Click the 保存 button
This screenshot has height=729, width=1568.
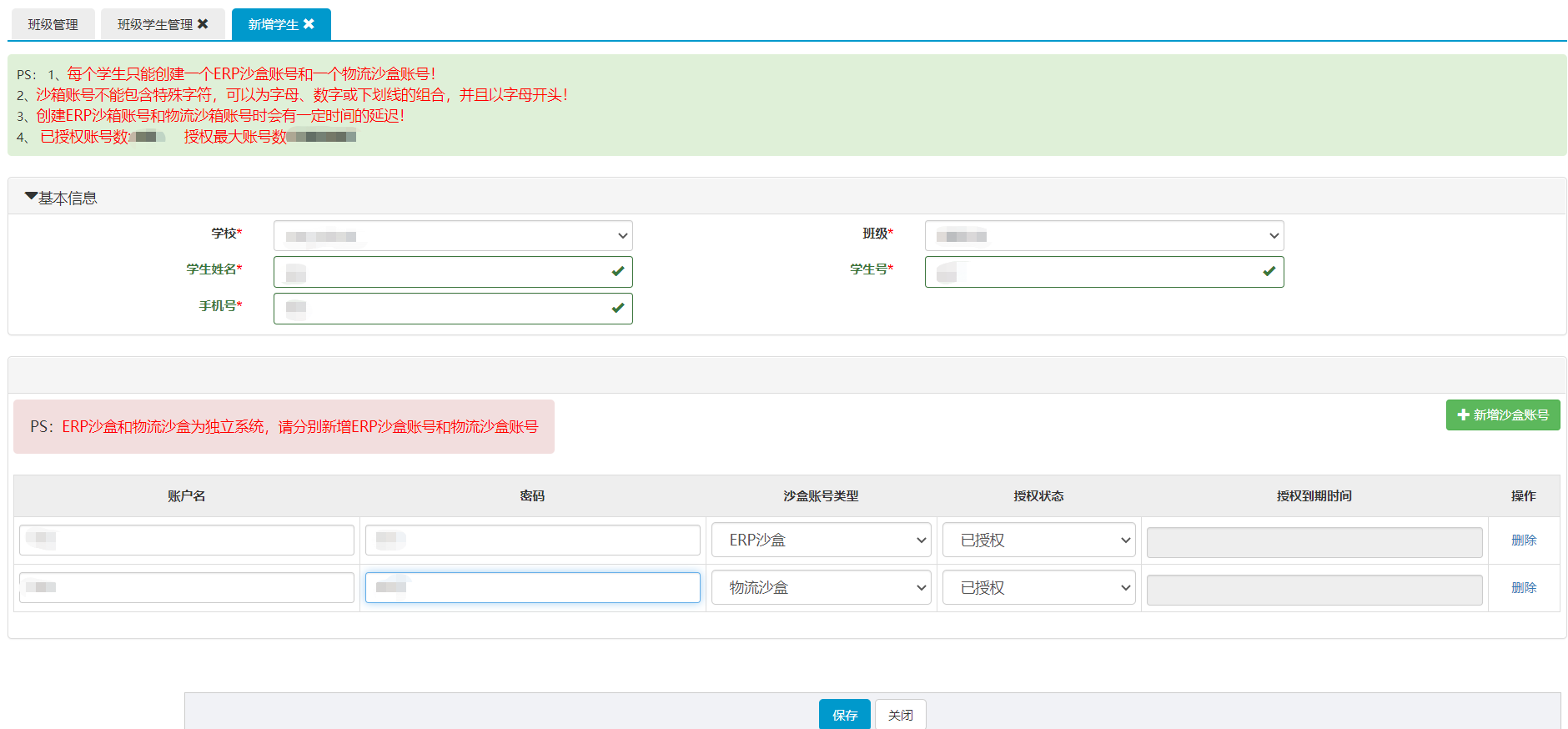[844, 715]
